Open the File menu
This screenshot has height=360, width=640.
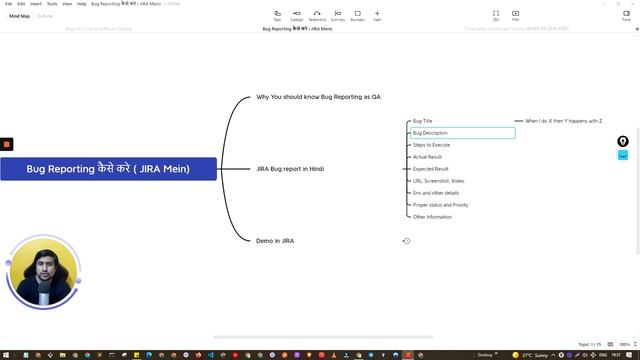click(8, 4)
